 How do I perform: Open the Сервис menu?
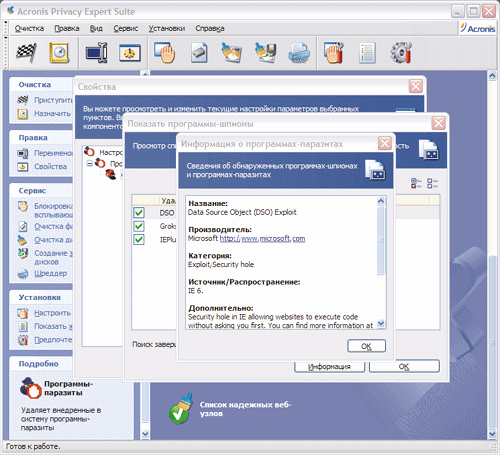tap(126, 29)
